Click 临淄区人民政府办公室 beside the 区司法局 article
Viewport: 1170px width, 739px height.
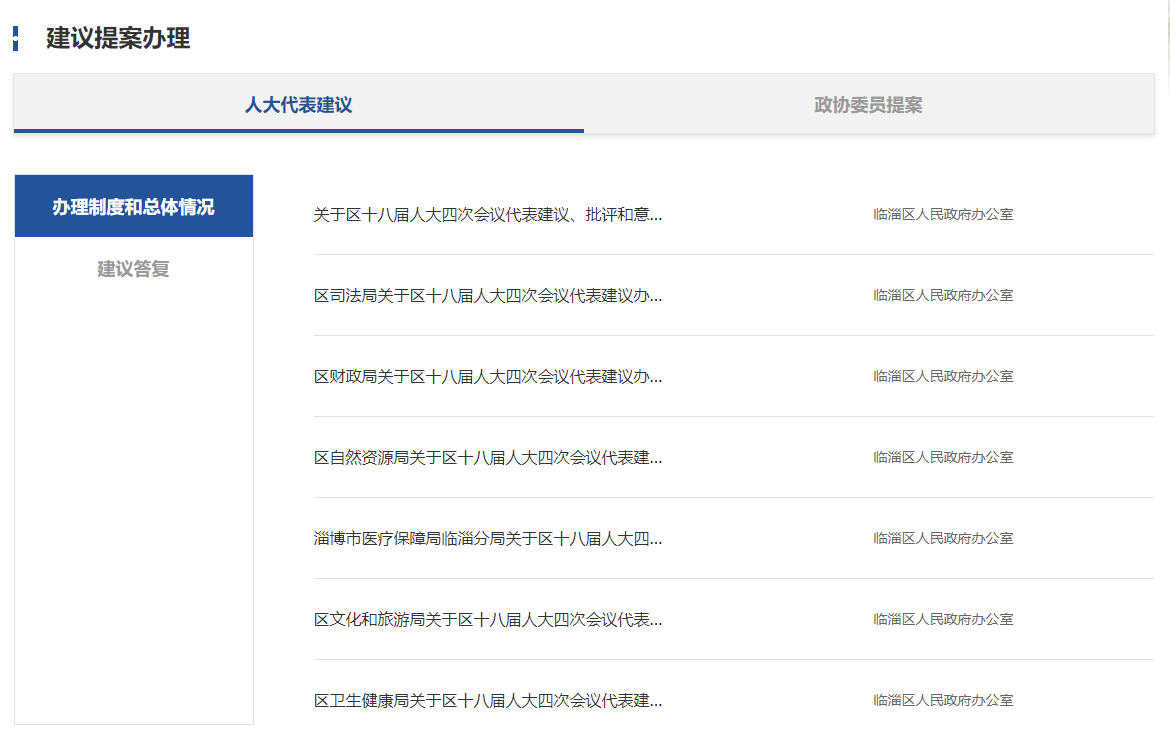click(x=943, y=295)
